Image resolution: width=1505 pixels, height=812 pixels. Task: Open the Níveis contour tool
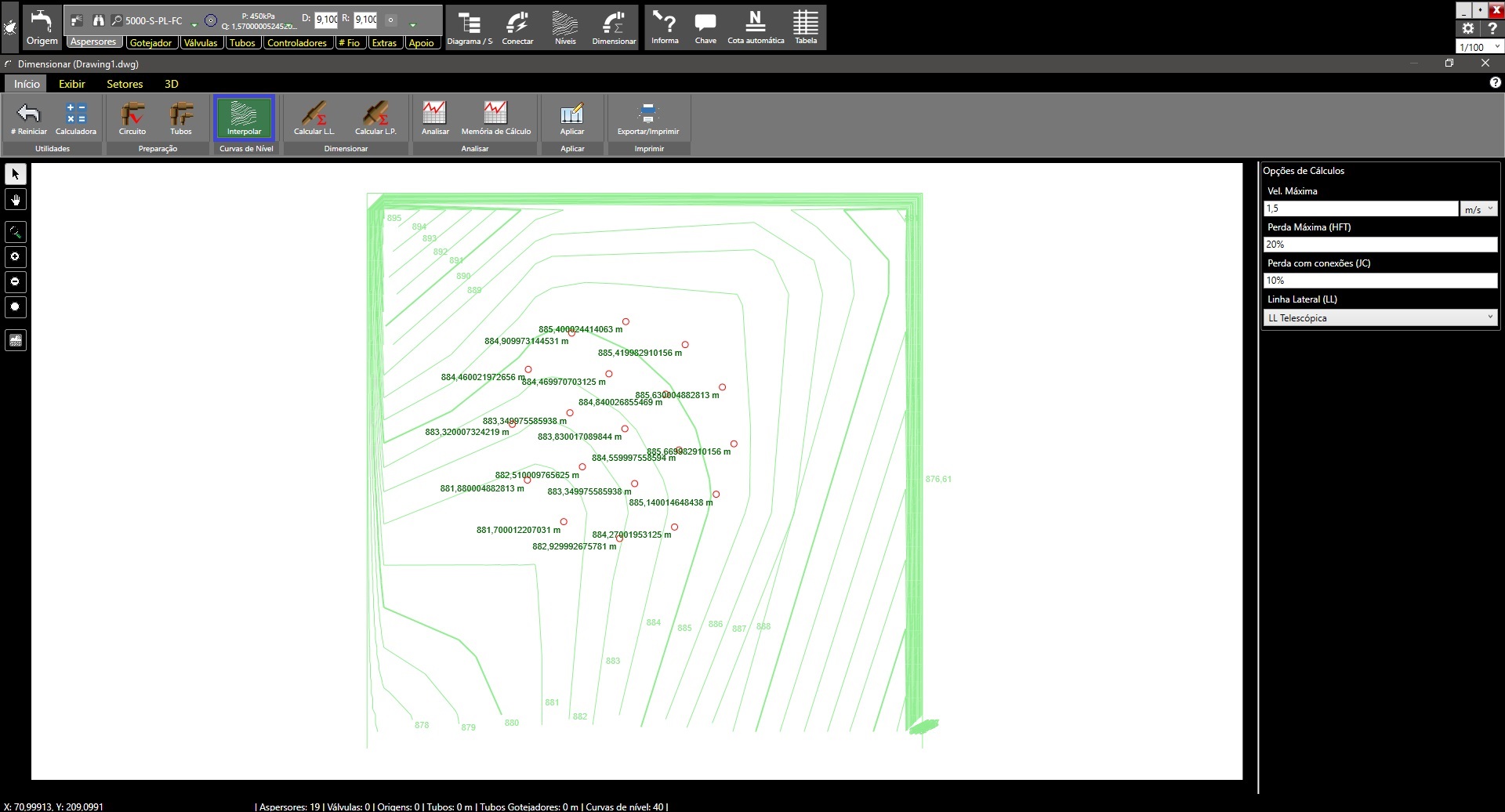point(565,27)
